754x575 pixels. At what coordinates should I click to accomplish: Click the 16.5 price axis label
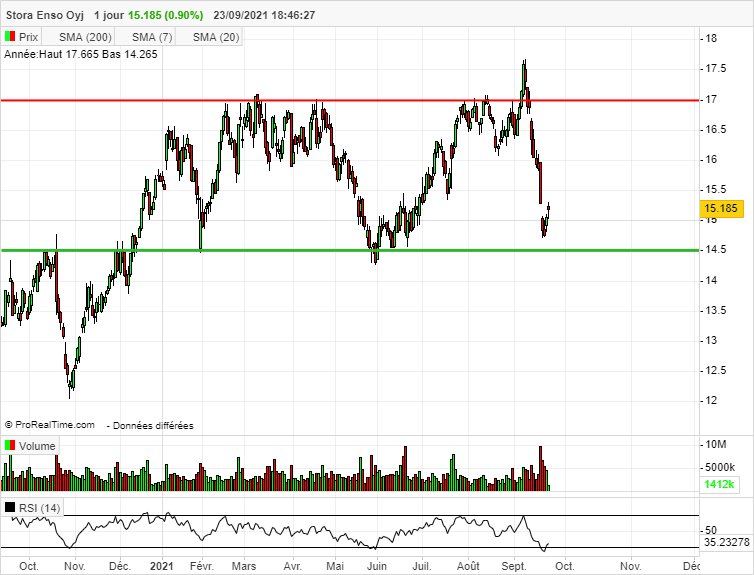(x=716, y=129)
